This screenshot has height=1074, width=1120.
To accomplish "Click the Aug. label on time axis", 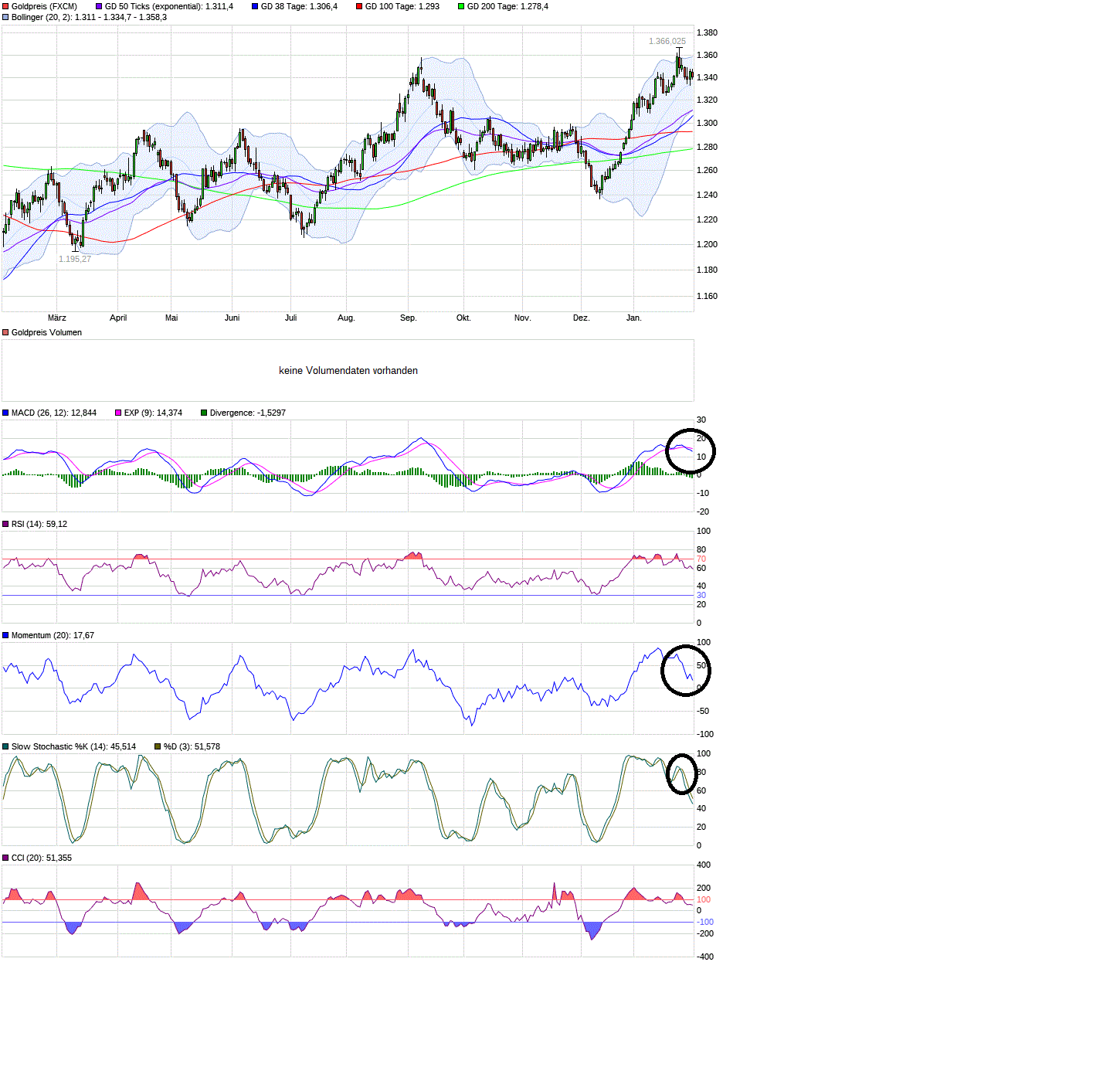I will tap(346, 318).
